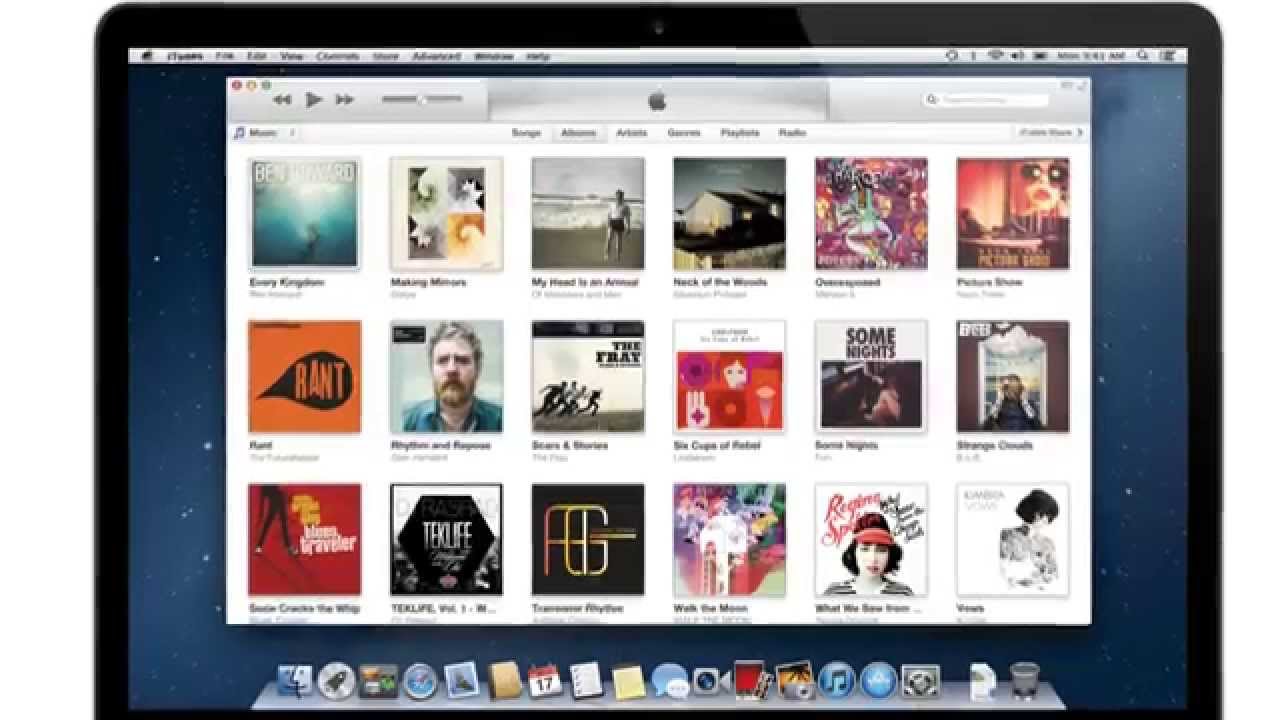Open Photo Booth icon in Dock
Viewport: 1280px width, 720px height.
pos(751,681)
